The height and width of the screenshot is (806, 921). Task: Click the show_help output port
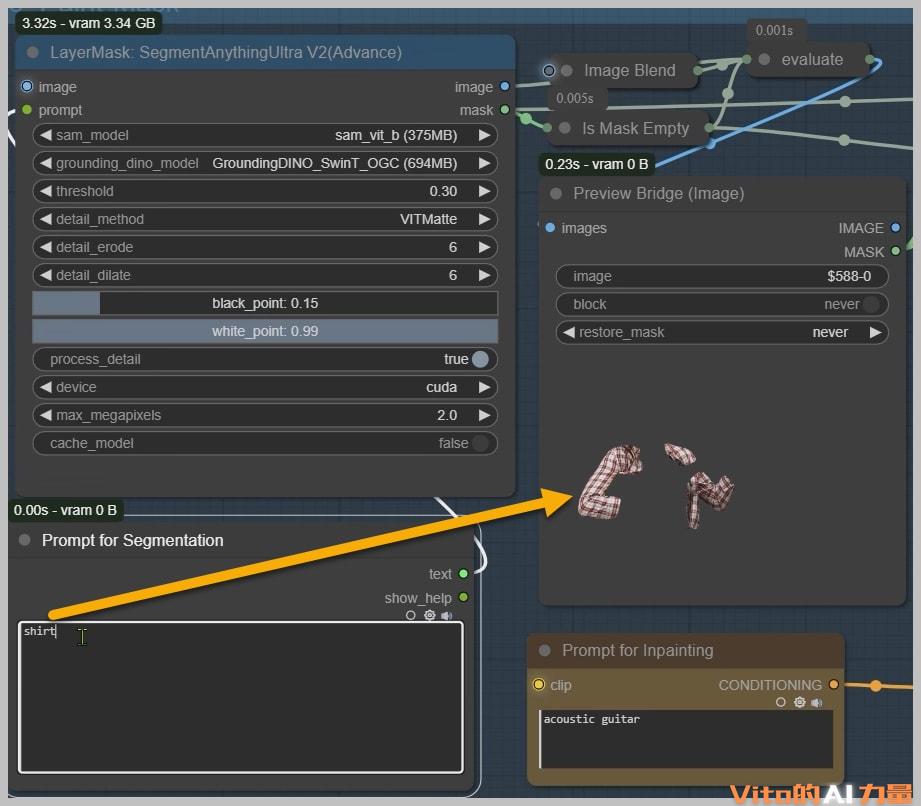click(x=463, y=597)
